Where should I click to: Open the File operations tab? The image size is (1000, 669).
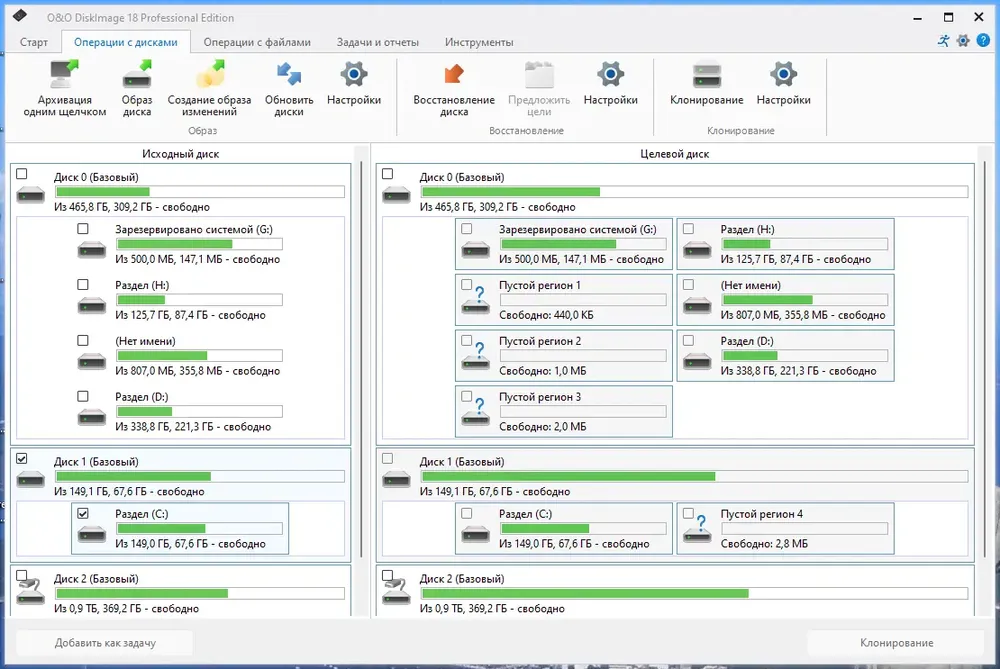[257, 42]
